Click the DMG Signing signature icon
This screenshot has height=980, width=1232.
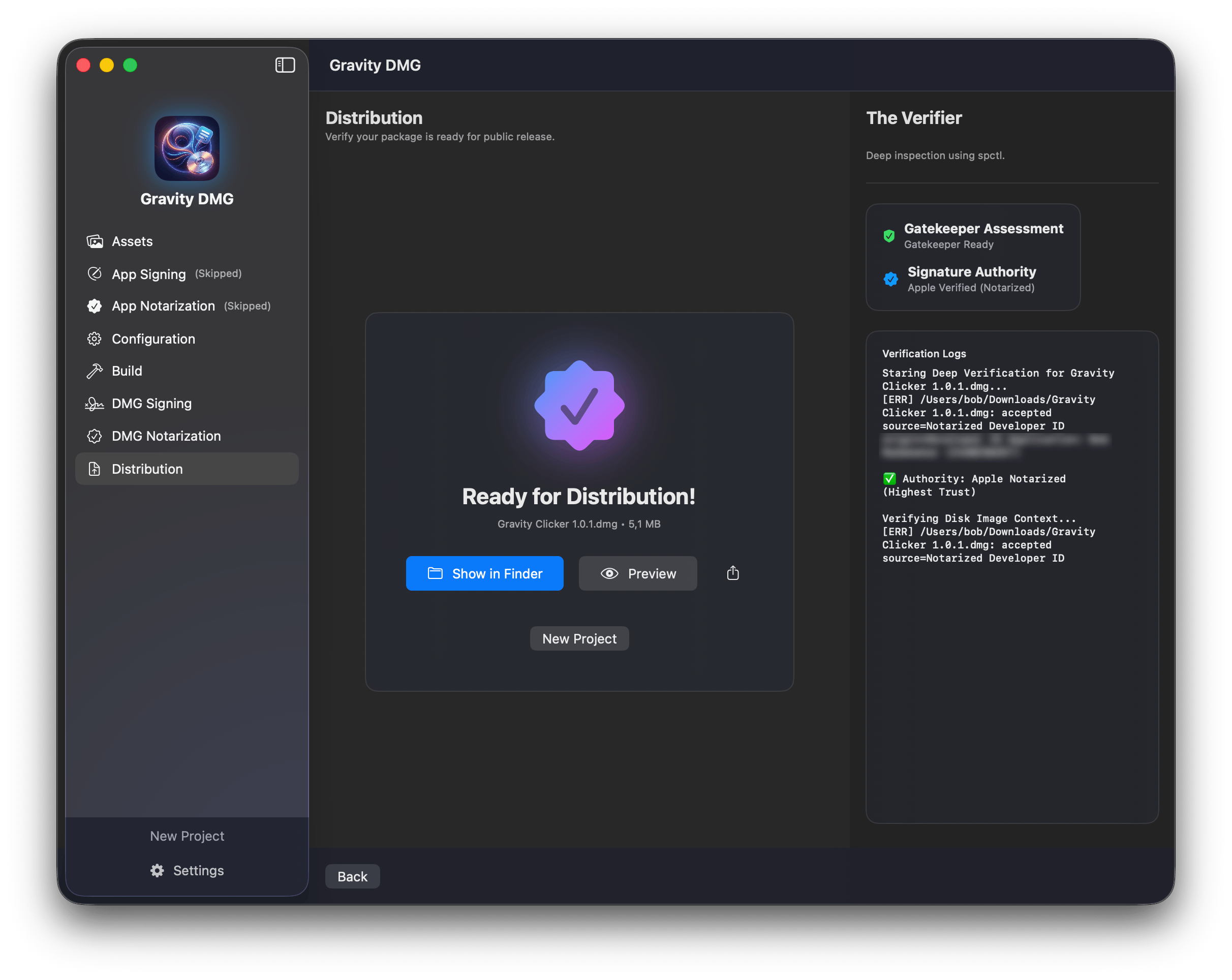click(95, 404)
